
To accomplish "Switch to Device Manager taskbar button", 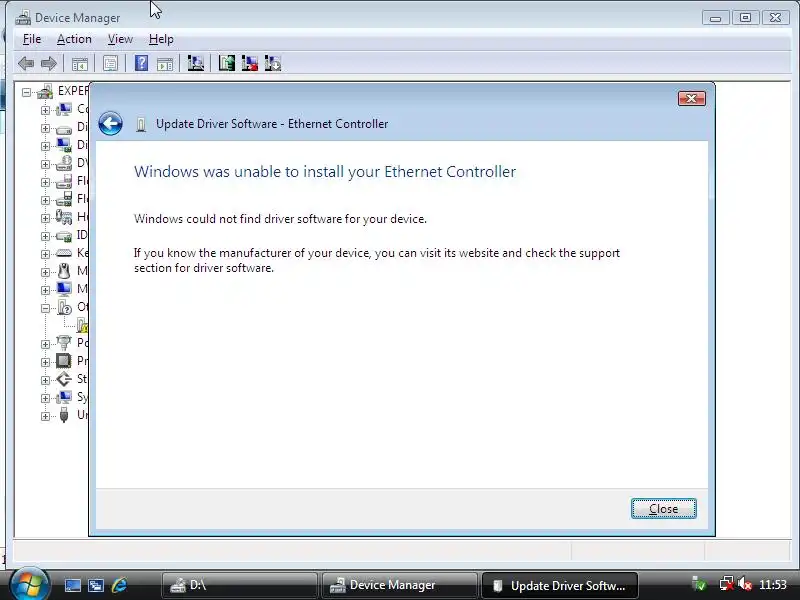I will pos(399,585).
